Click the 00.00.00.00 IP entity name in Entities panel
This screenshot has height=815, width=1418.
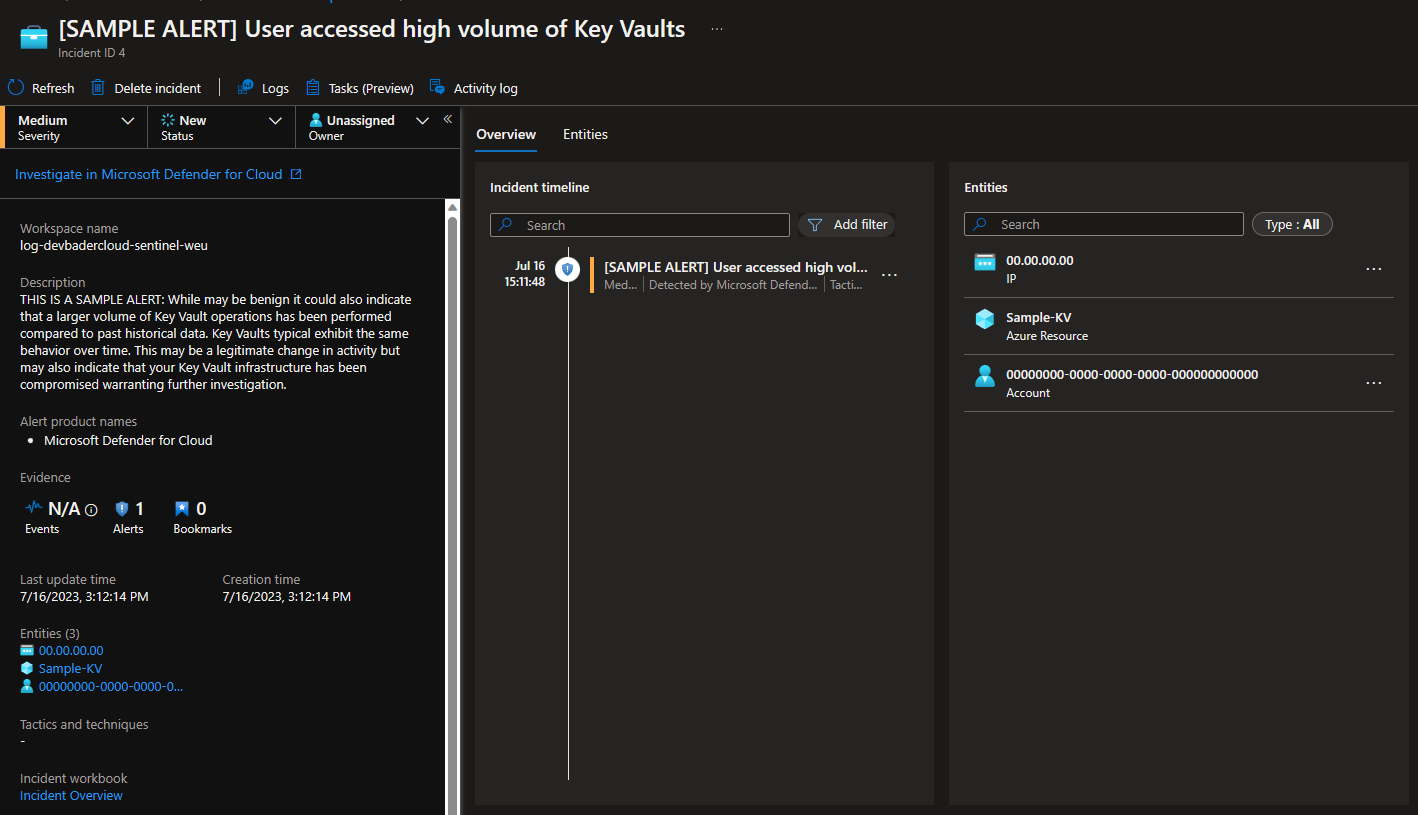click(1040, 260)
